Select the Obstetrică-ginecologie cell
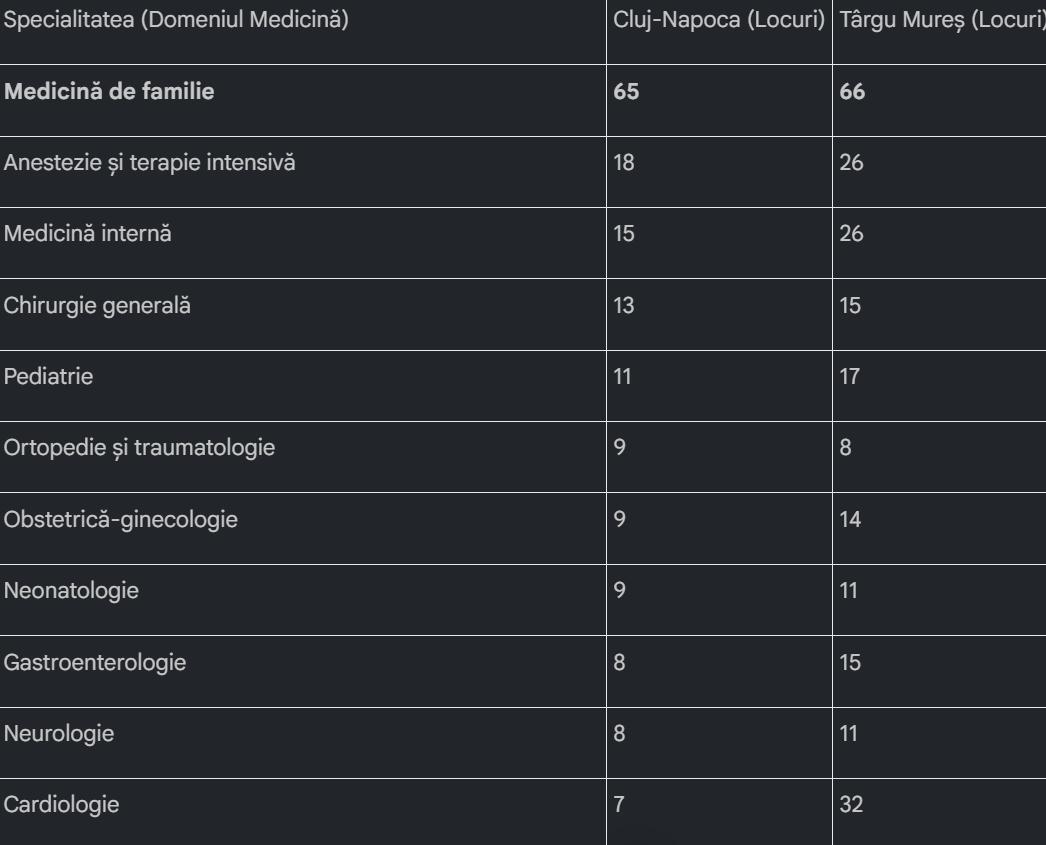 point(121,520)
